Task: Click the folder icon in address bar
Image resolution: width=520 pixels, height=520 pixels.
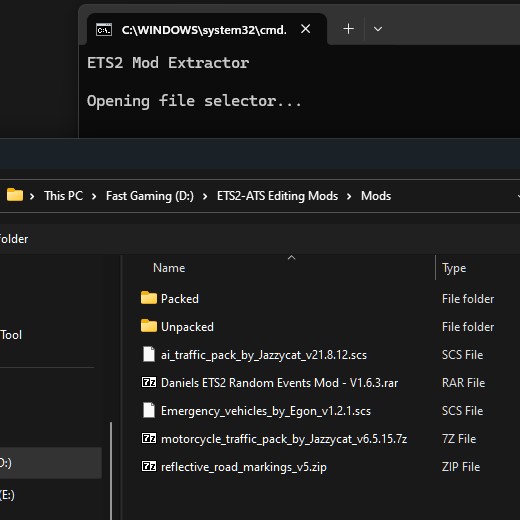Action: point(15,195)
